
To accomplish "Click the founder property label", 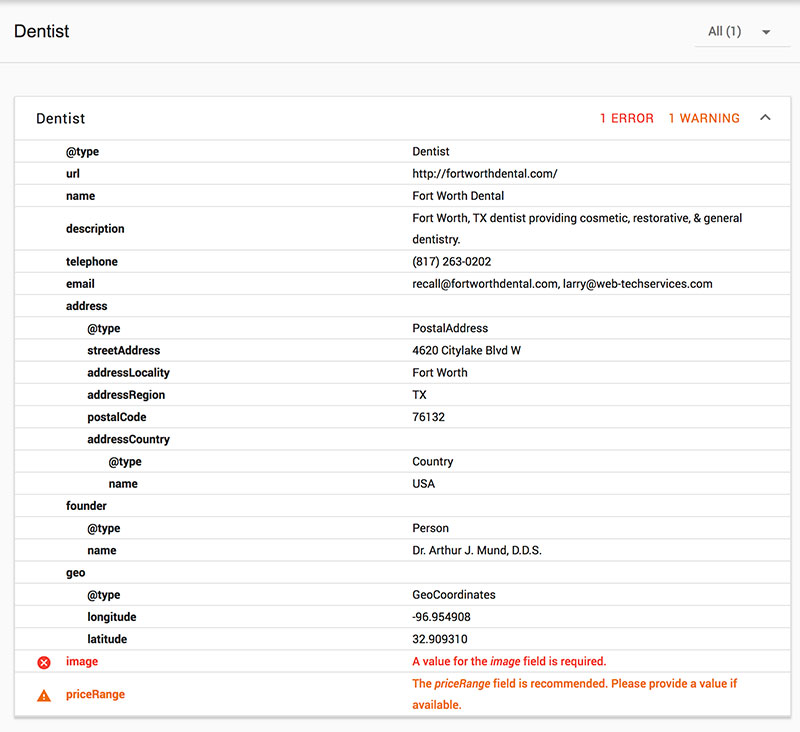I will [86, 506].
